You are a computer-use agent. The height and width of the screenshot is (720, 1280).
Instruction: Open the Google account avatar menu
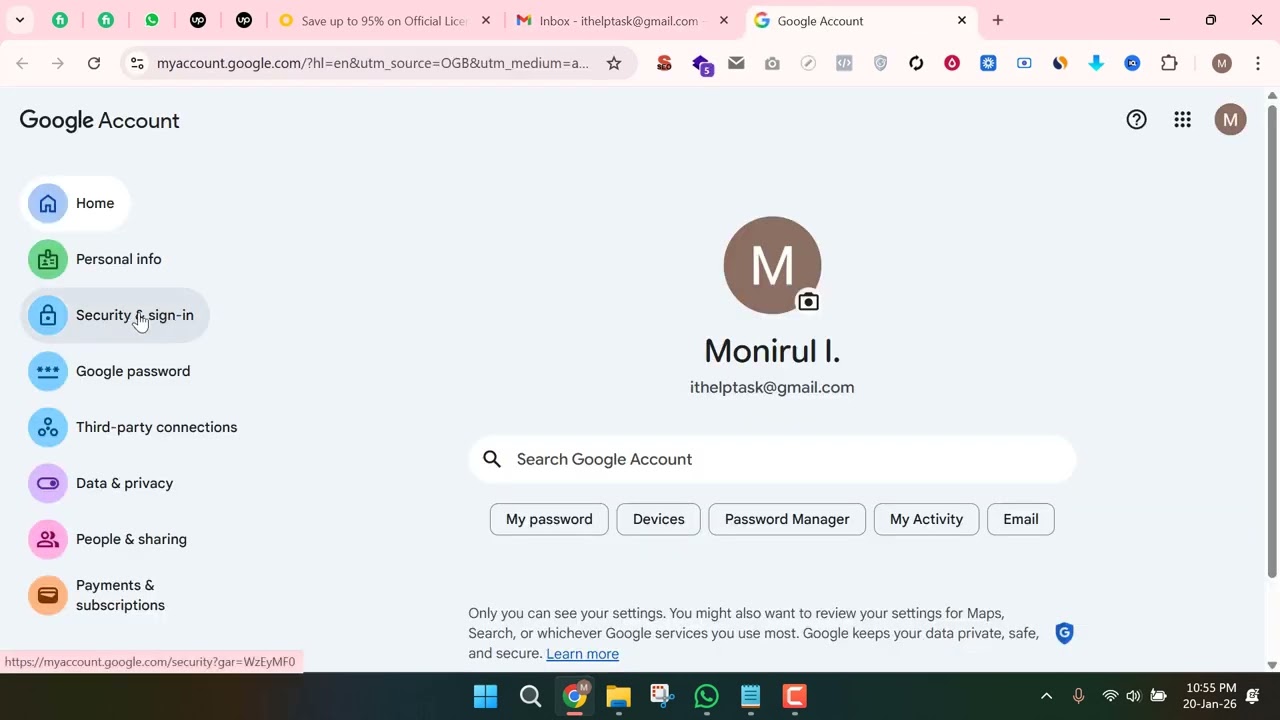[1230, 120]
